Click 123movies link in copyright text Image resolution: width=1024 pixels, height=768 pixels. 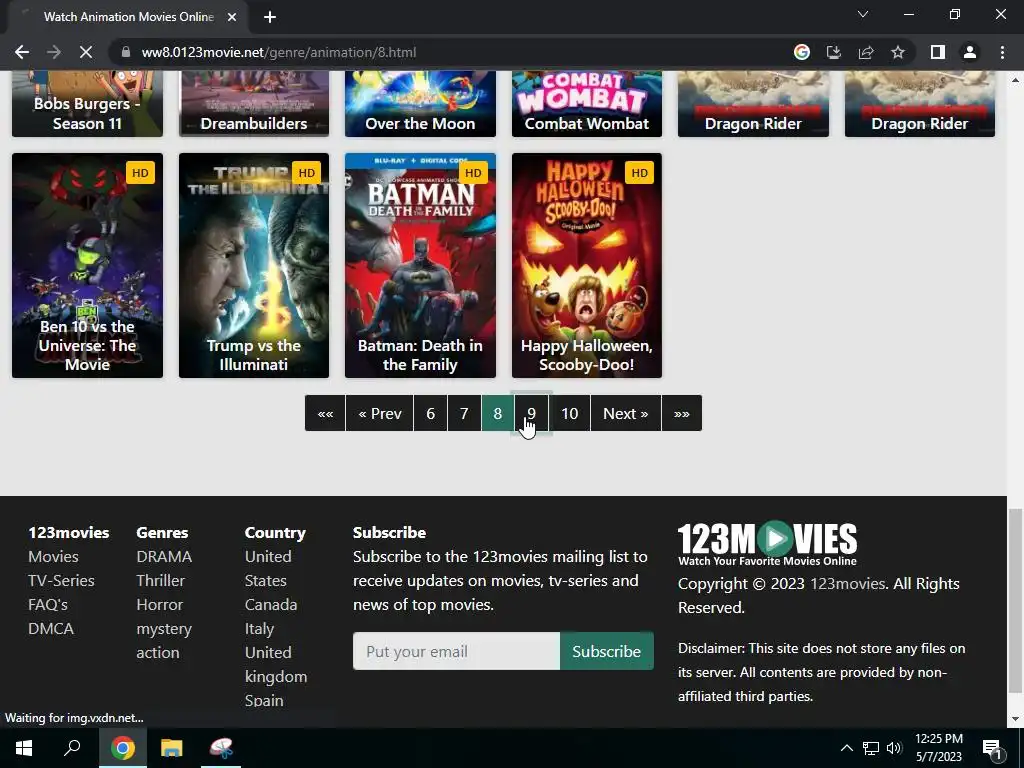click(848, 584)
